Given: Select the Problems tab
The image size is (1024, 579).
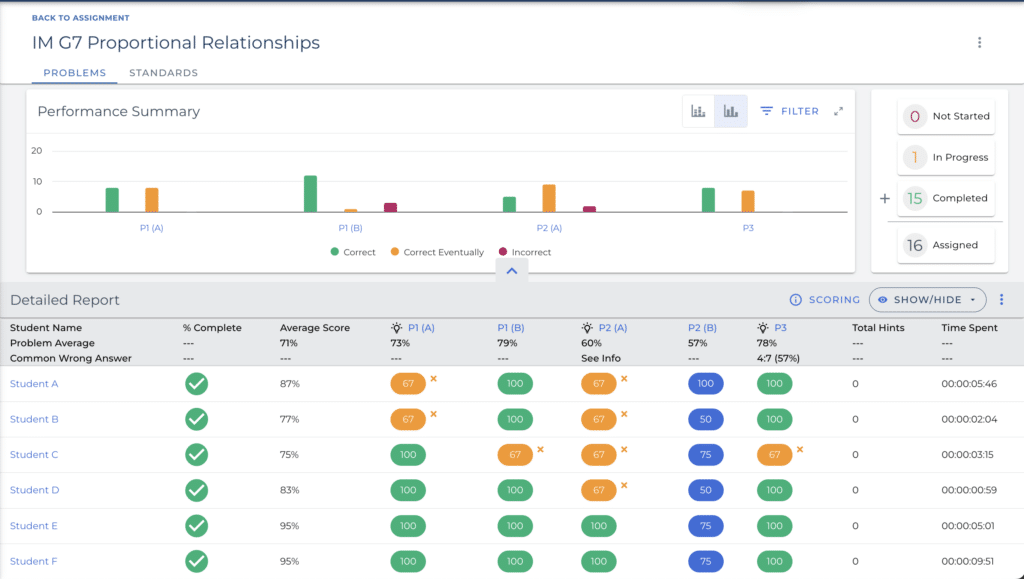Looking at the screenshot, I should point(75,73).
